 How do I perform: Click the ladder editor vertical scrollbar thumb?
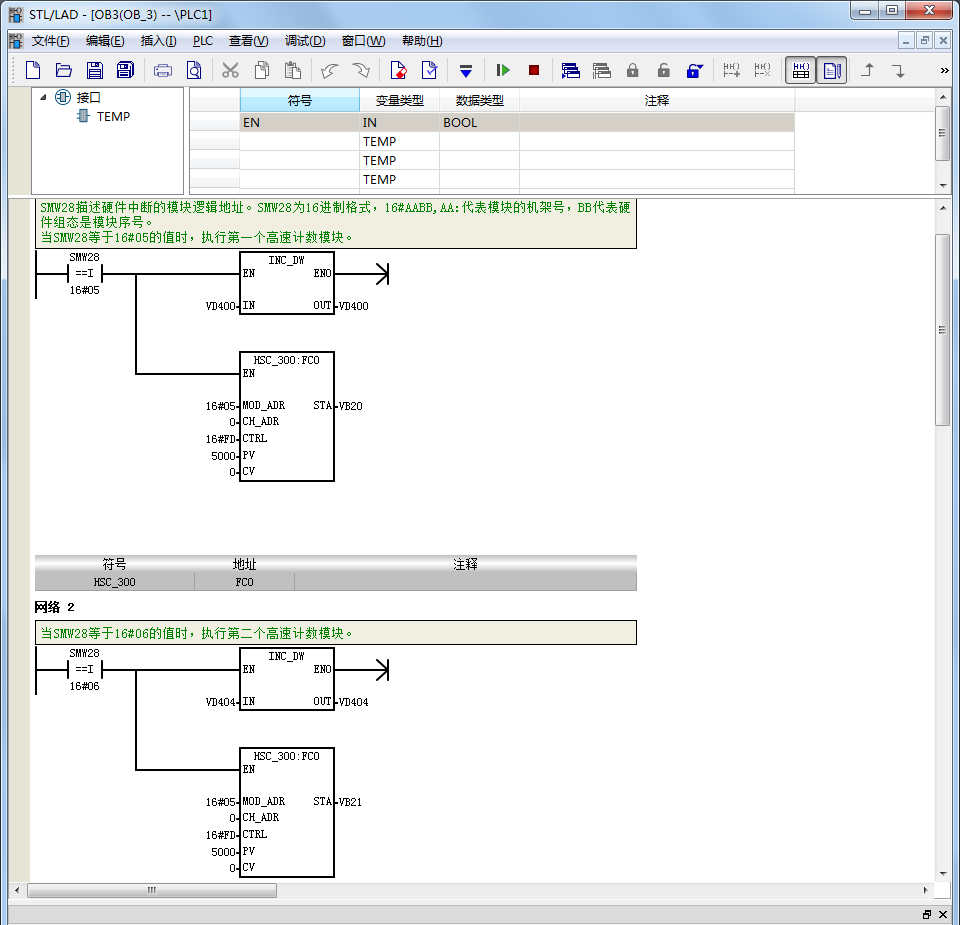(943, 330)
